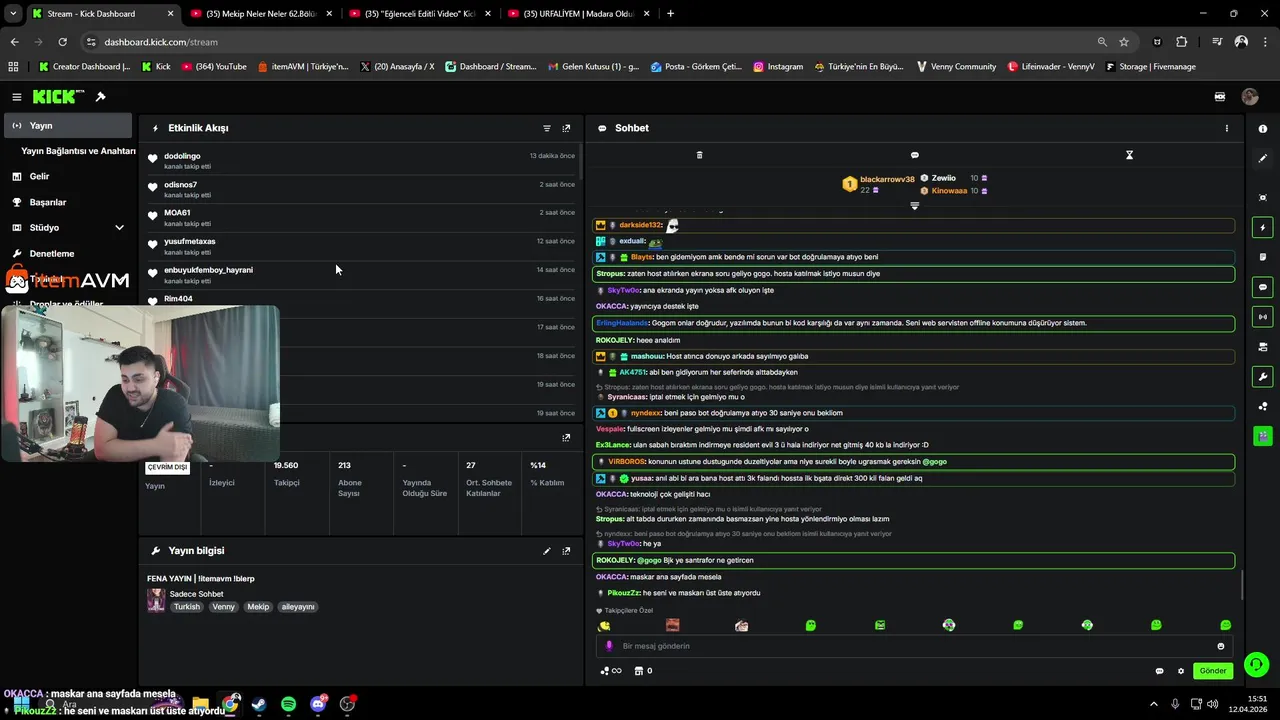Open the emoji picker in message box
This screenshot has height=720, width=1280.
pyautogui.click(x=1220, y=646)
